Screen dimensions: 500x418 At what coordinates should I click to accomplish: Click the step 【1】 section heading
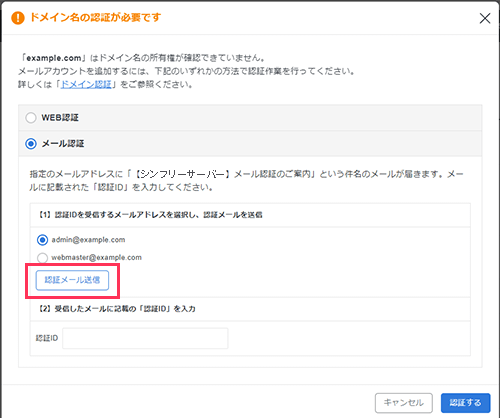(x=151, y=215)
